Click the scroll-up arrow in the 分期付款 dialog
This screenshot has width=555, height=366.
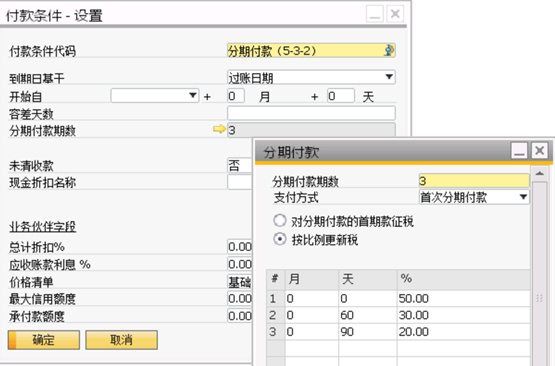point(540,173)
